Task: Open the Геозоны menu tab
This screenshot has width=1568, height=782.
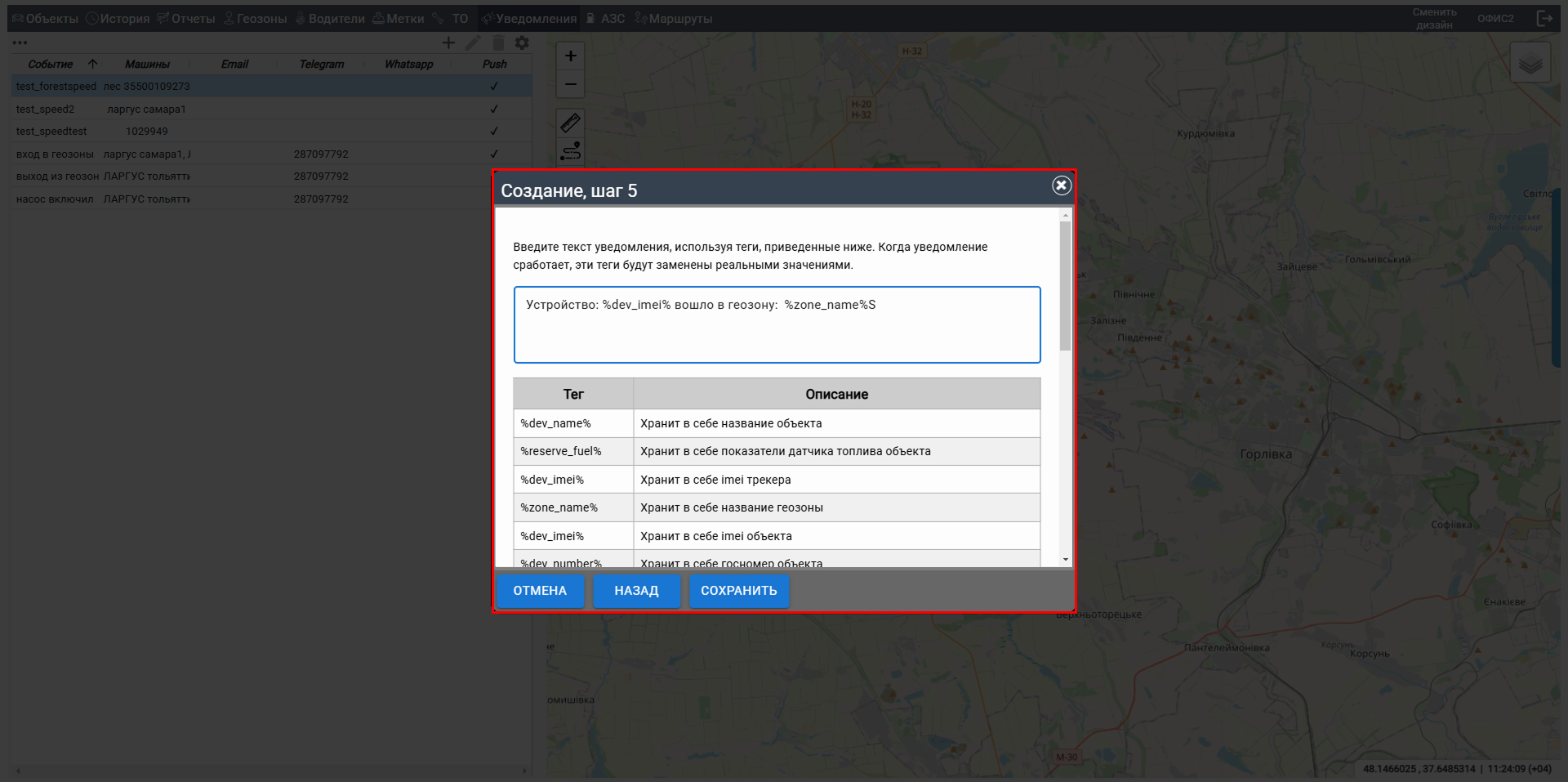Action: 255,18
